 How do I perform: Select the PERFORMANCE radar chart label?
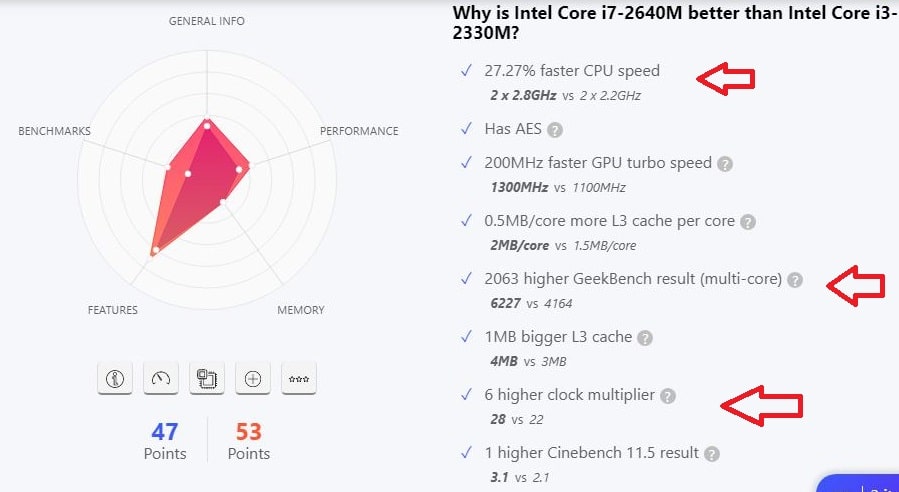[x=359, y=131]
